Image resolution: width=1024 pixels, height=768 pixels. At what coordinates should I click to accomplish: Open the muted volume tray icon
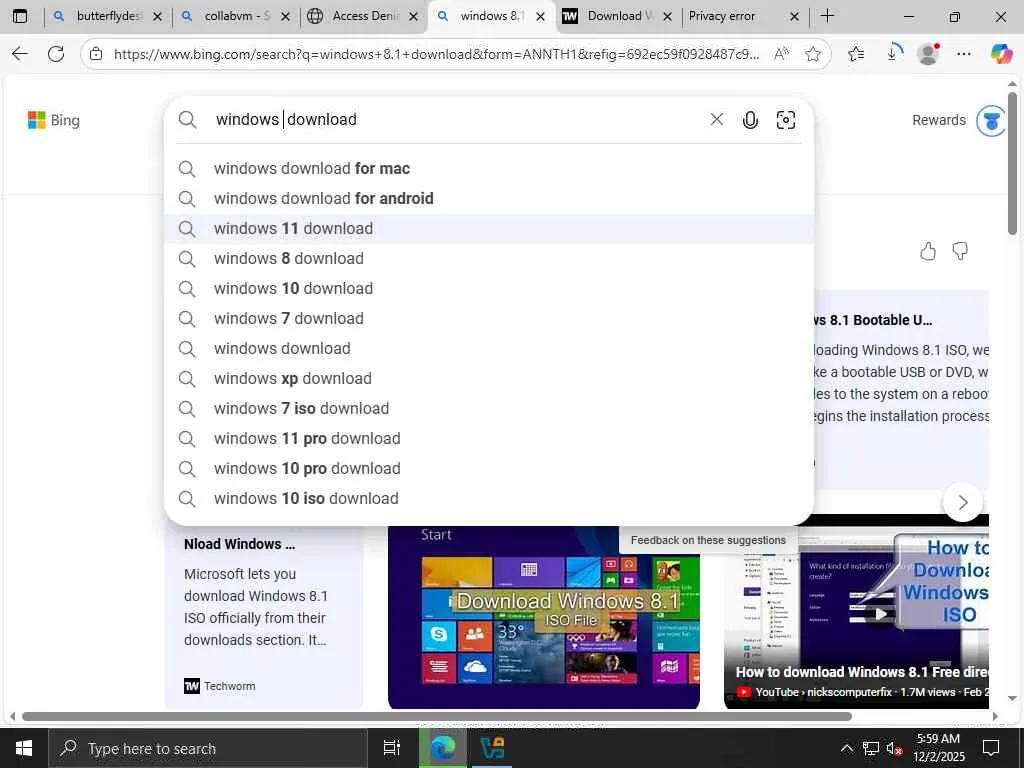pos(894,748)
